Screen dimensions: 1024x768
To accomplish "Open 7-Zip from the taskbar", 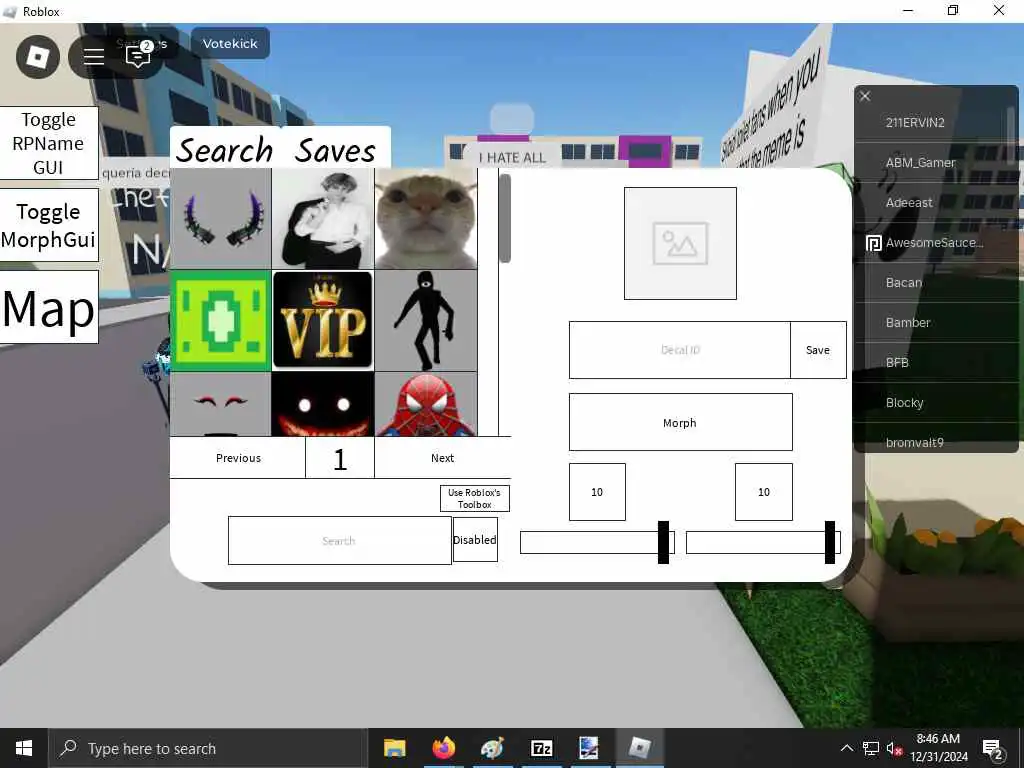I will pyautogui.click(x=541, y=748).
